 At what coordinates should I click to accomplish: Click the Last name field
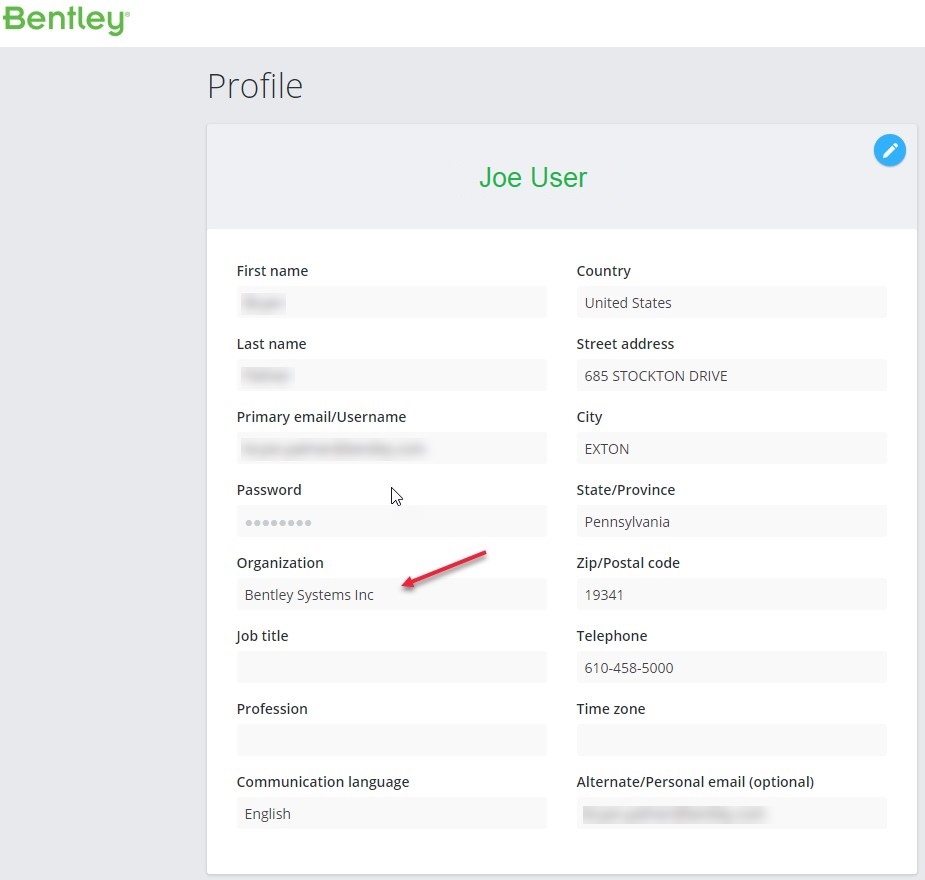point(391,375)
